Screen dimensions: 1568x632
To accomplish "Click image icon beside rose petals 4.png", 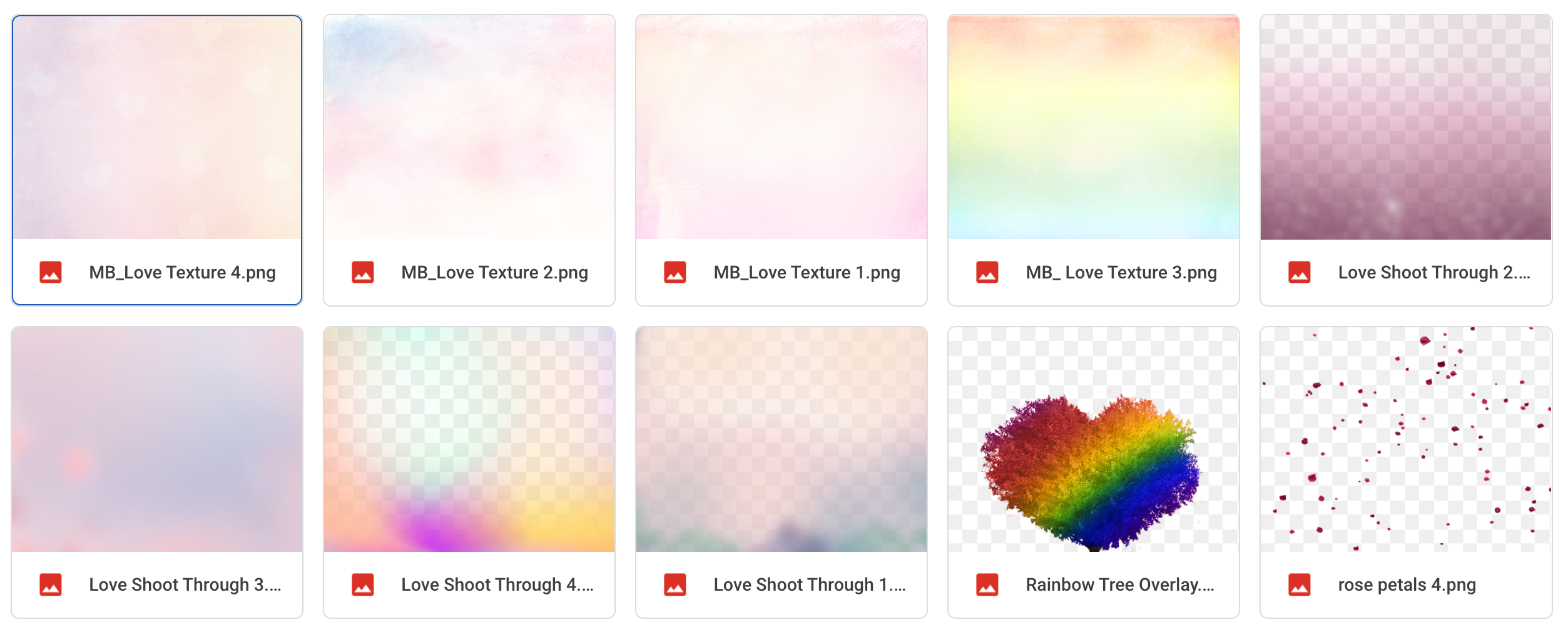I will coord(1300,585).
